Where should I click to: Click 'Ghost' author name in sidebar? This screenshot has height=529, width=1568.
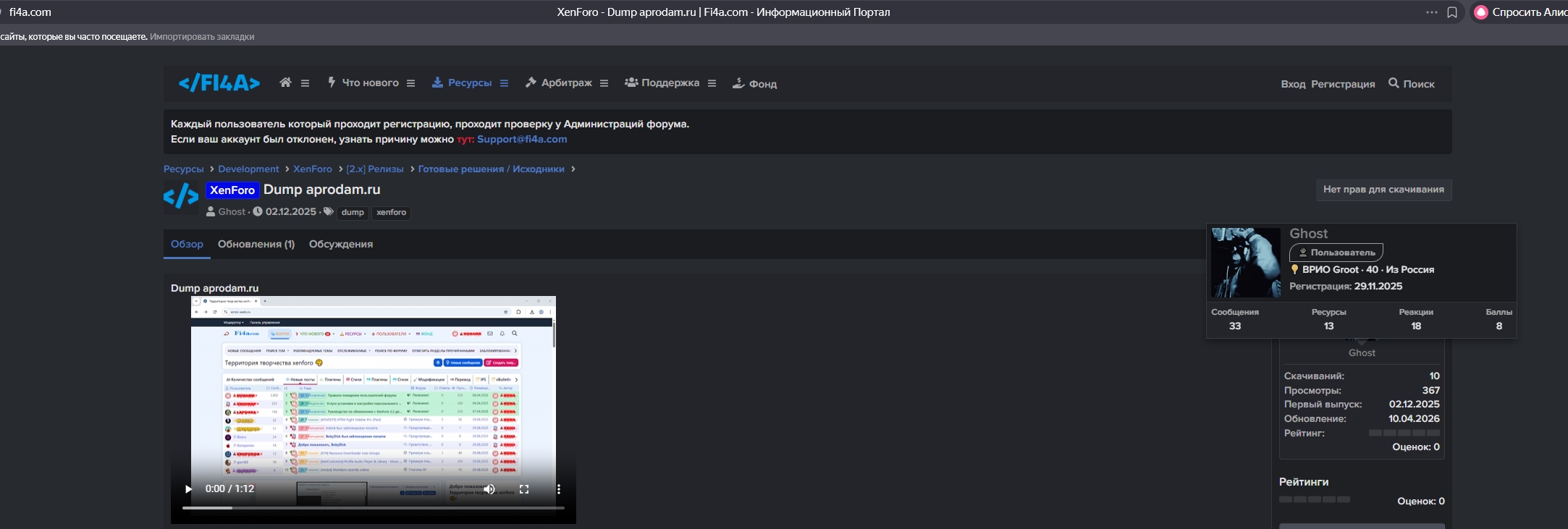[x=1362, y=353]
